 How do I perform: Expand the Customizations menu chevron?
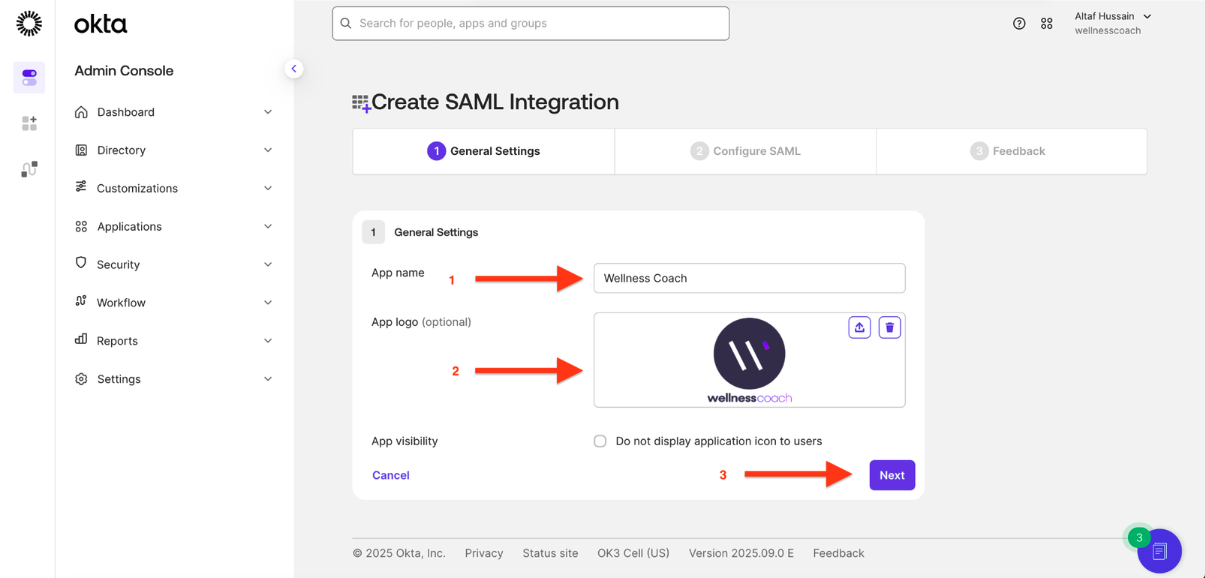click(268, 188)
